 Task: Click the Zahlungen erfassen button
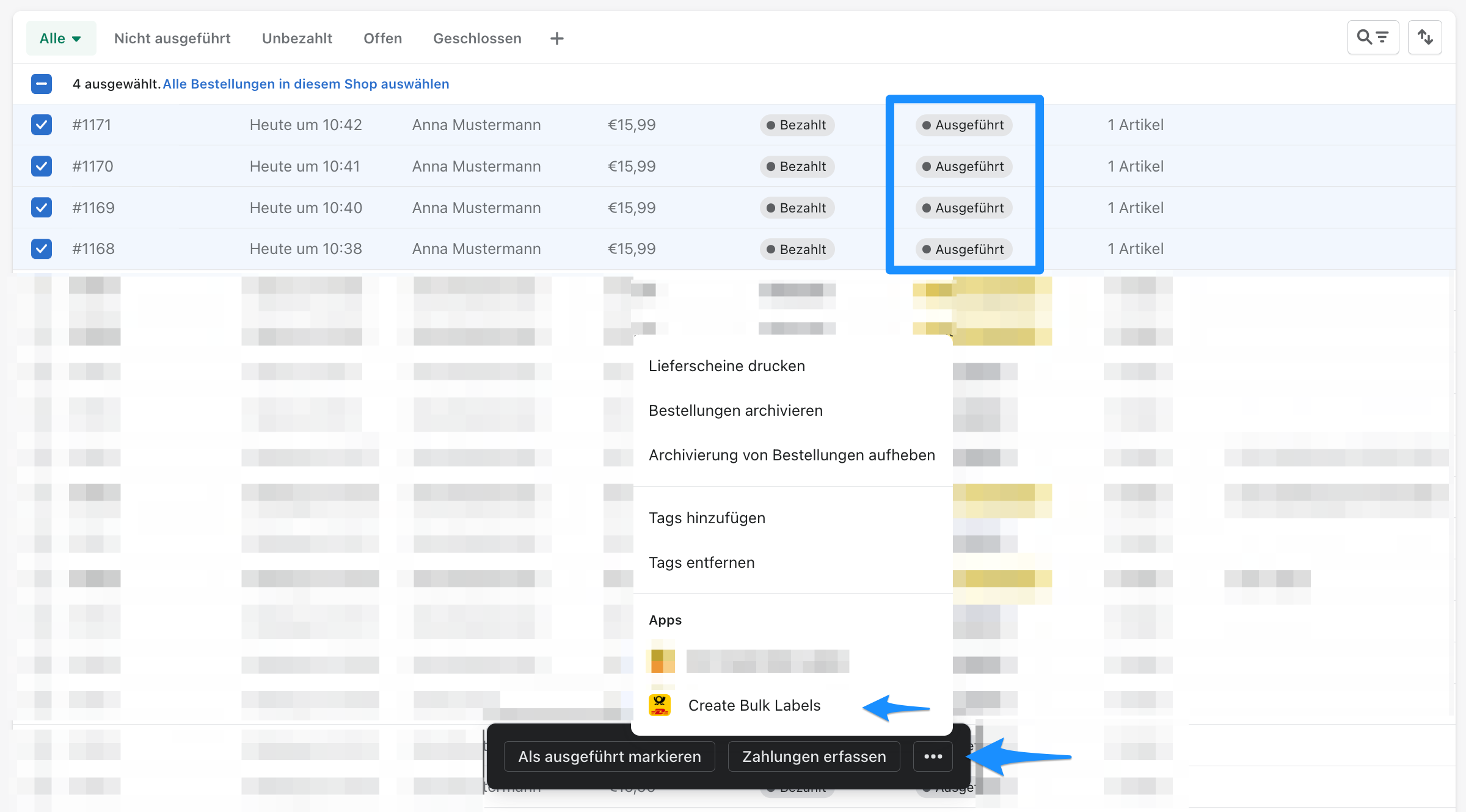coord(814,756)
